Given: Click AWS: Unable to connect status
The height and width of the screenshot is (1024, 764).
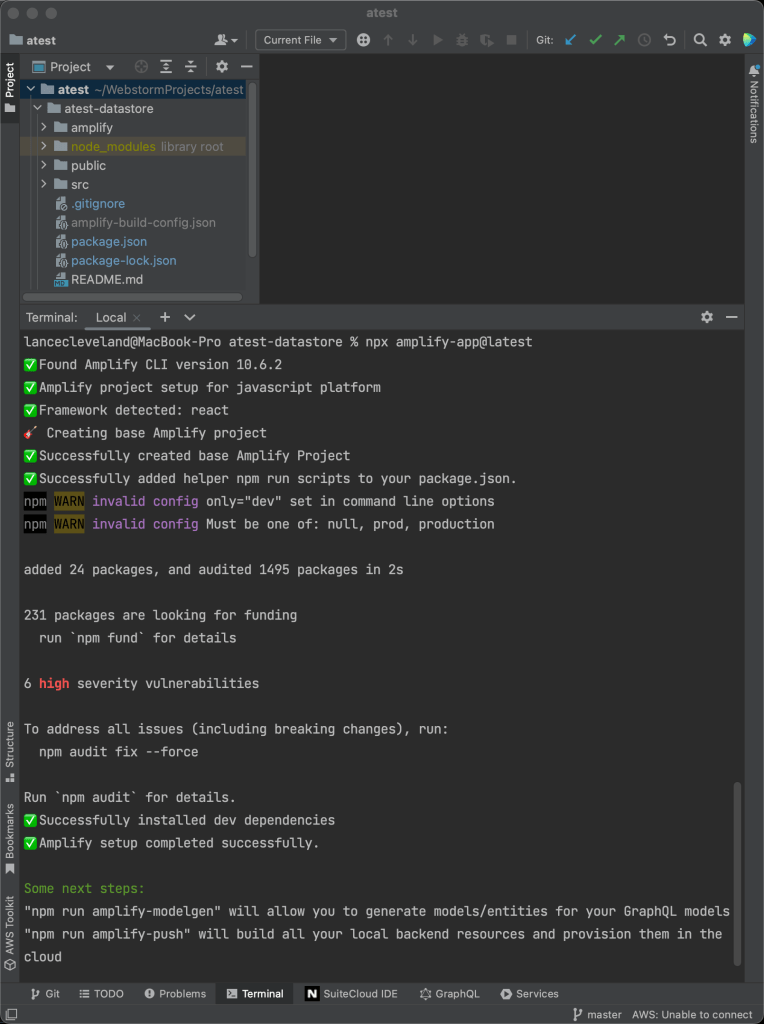Looking at the screenshot, I should pyautogui.click(x=692, y=1014).
